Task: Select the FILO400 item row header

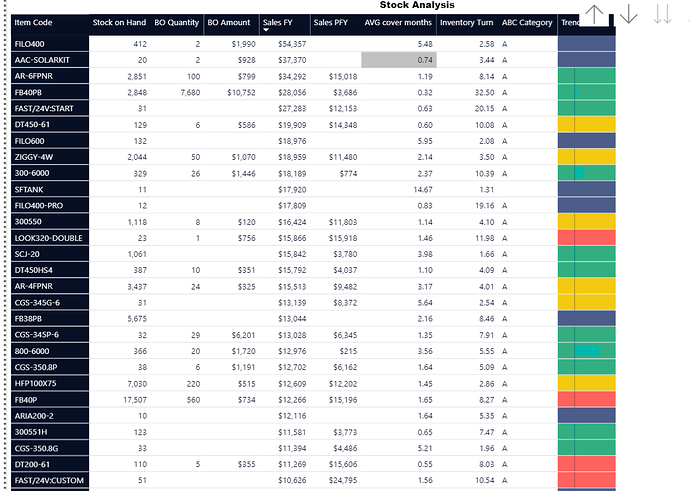Action: click(50, 44)
